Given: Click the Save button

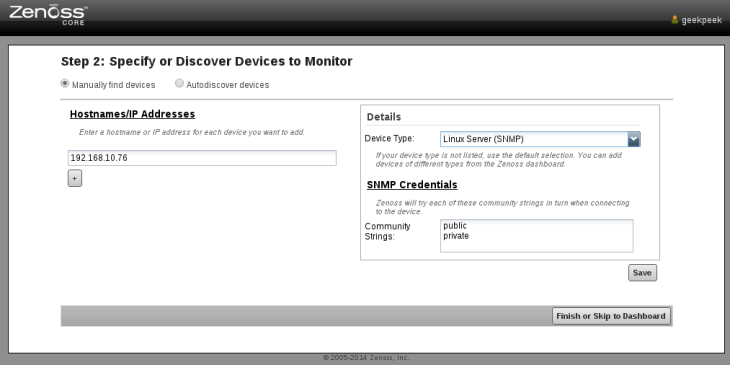Looking at the screenshot, I should (x=642, y=273).
